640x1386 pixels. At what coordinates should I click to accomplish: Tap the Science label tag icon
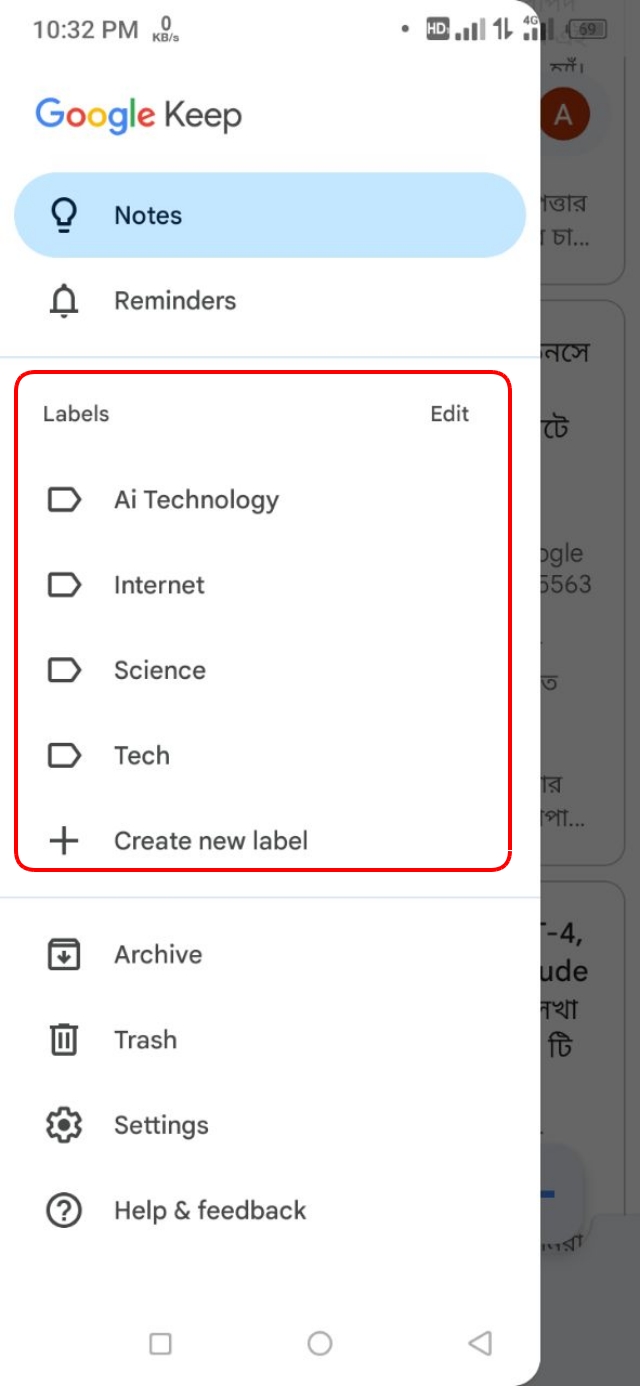click(x=65, y=670)
